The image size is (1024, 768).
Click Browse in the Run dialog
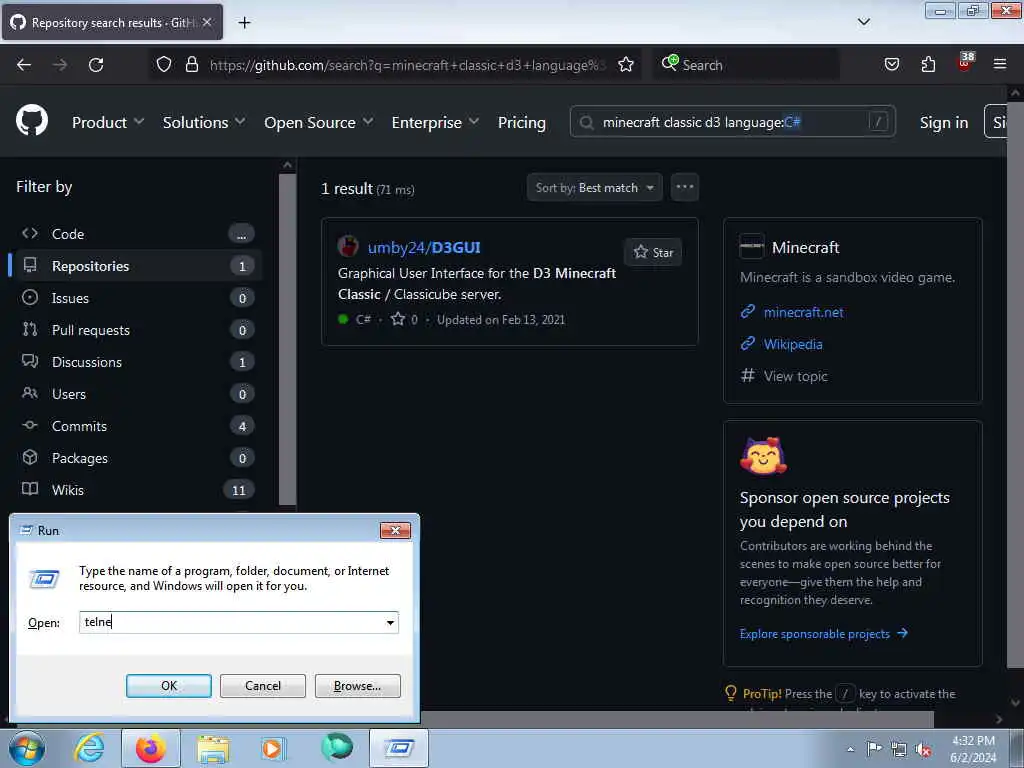click(357, 686)
